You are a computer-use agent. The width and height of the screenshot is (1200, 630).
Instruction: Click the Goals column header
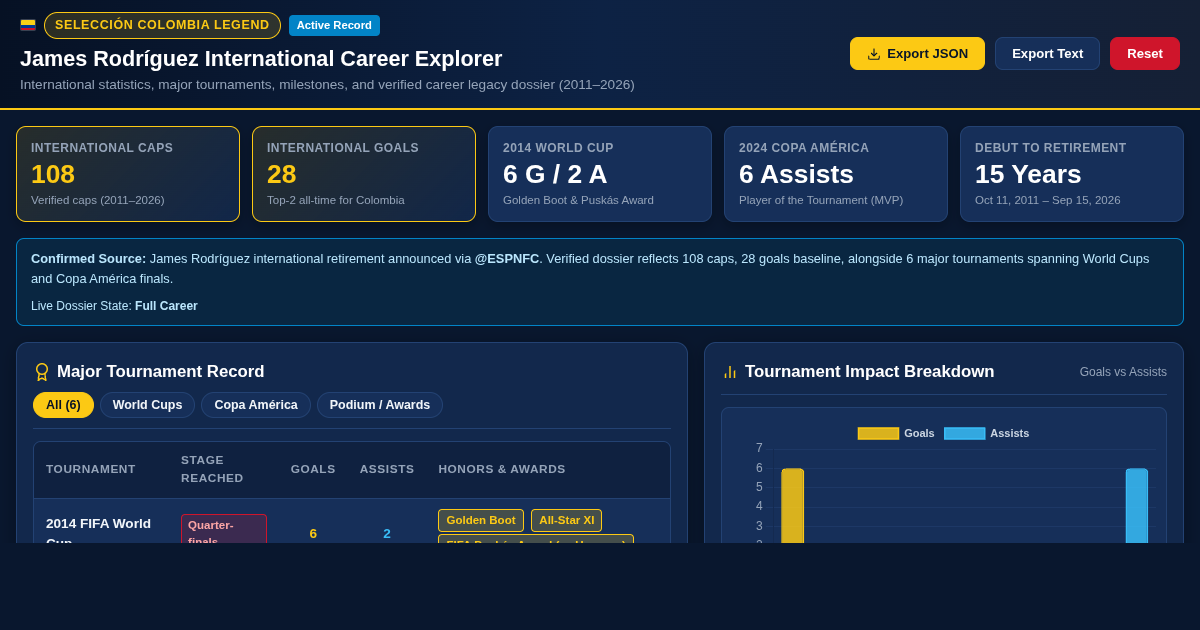pyautogui.click(x=313, y=469)
